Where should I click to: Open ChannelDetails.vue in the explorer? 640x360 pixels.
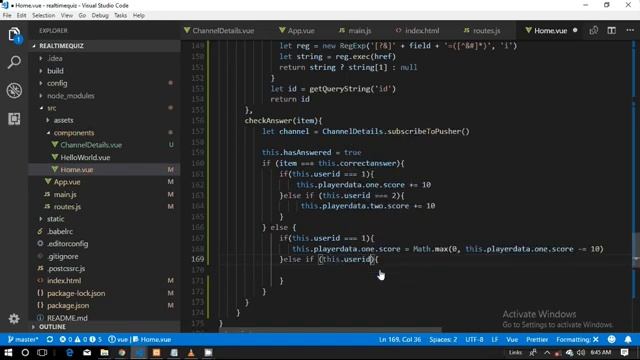pyautogui.click(x=91, y=145)
